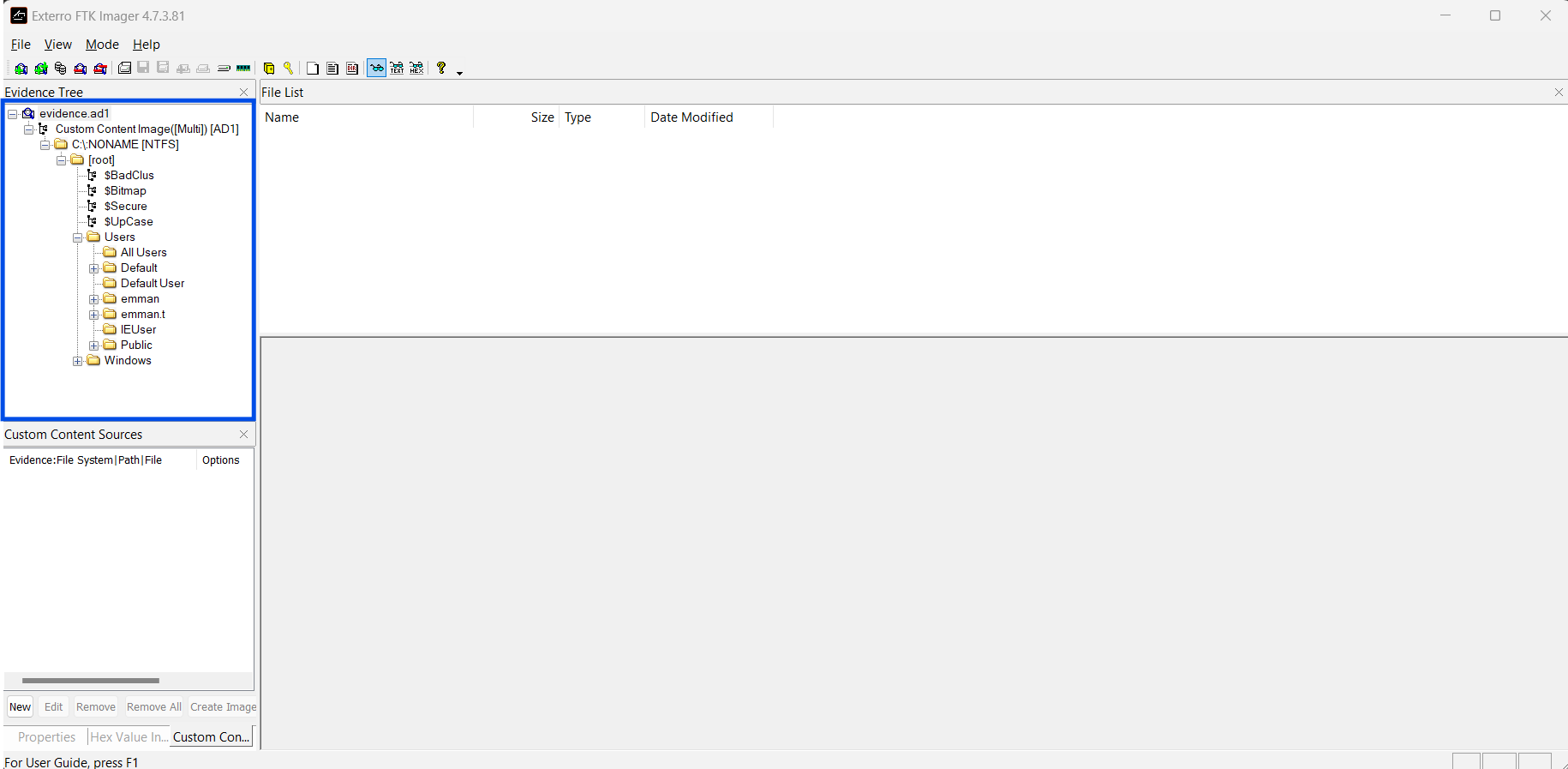Toggle view files as HEX mode
This screenshot has height=769, width=1568.
tap(416, 69)
